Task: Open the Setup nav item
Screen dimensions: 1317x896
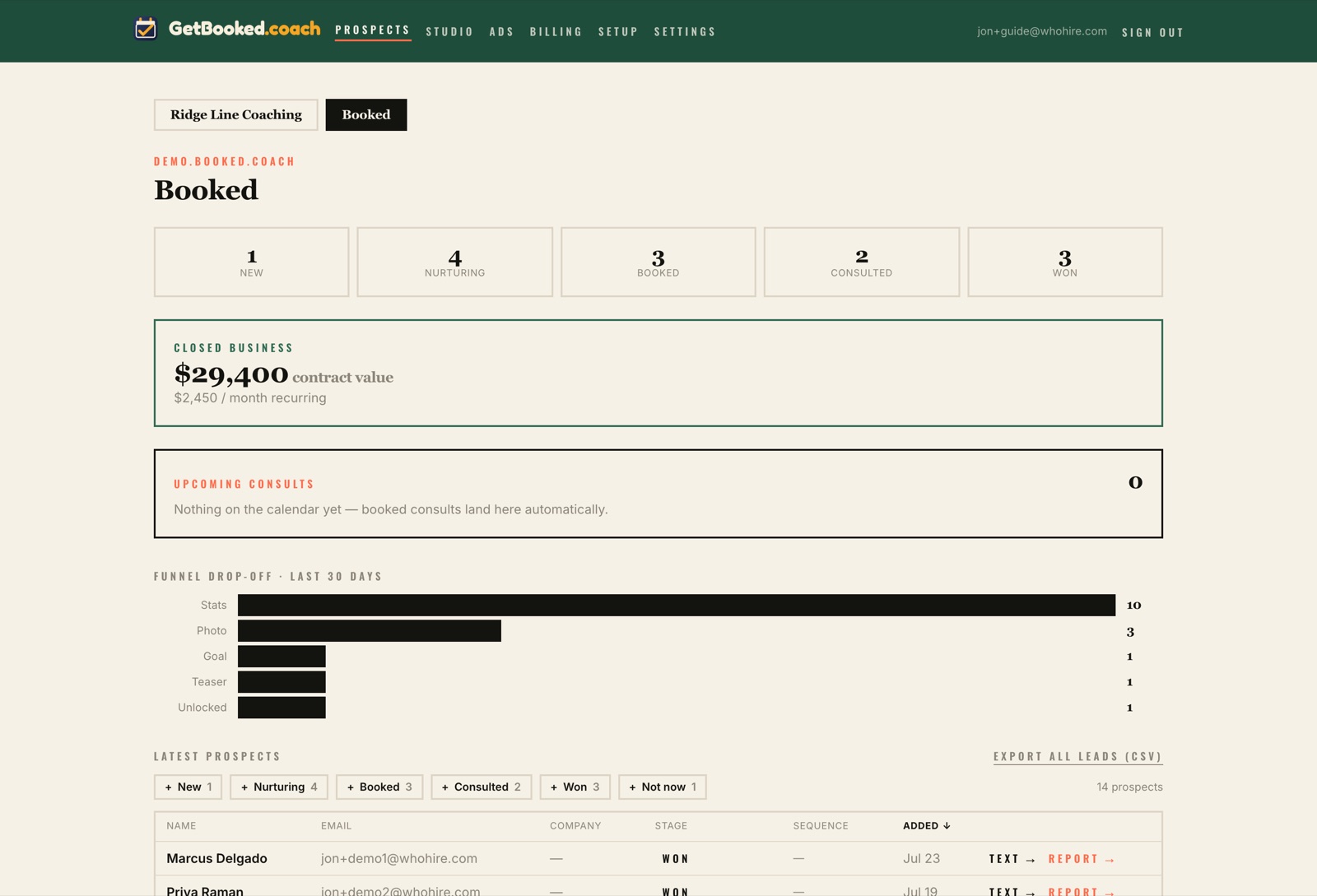Action: (618, 32)
